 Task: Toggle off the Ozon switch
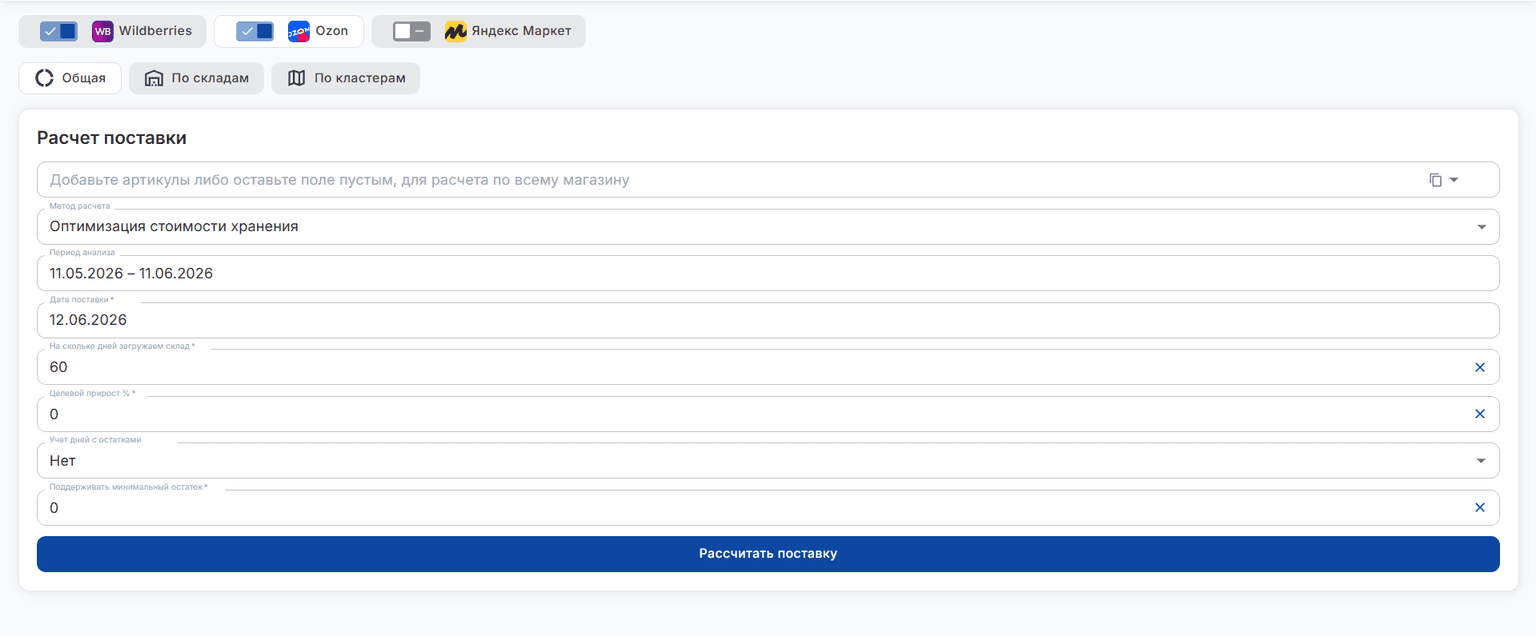click(255, 31)
